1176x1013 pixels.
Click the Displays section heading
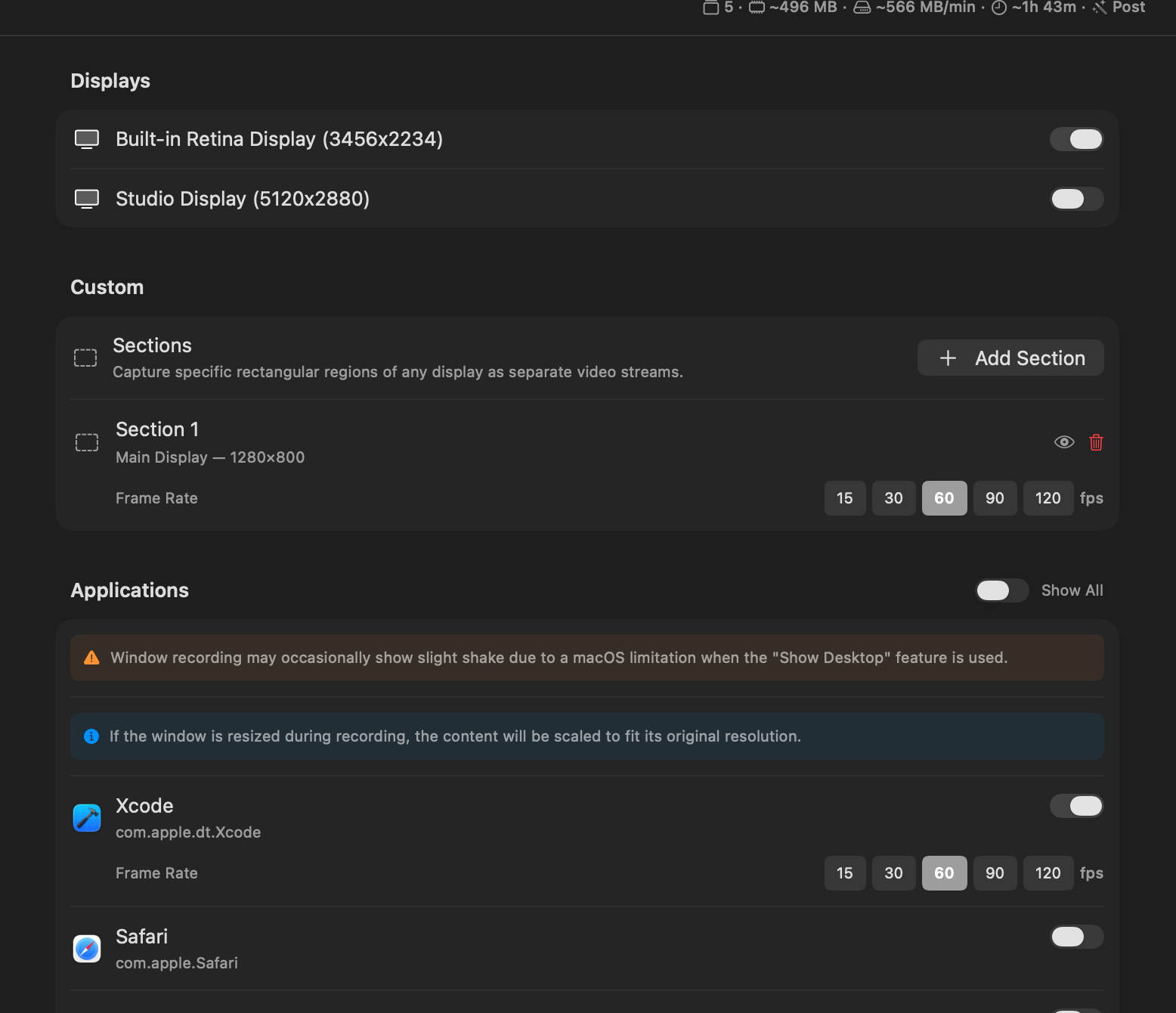pos(110,81)
